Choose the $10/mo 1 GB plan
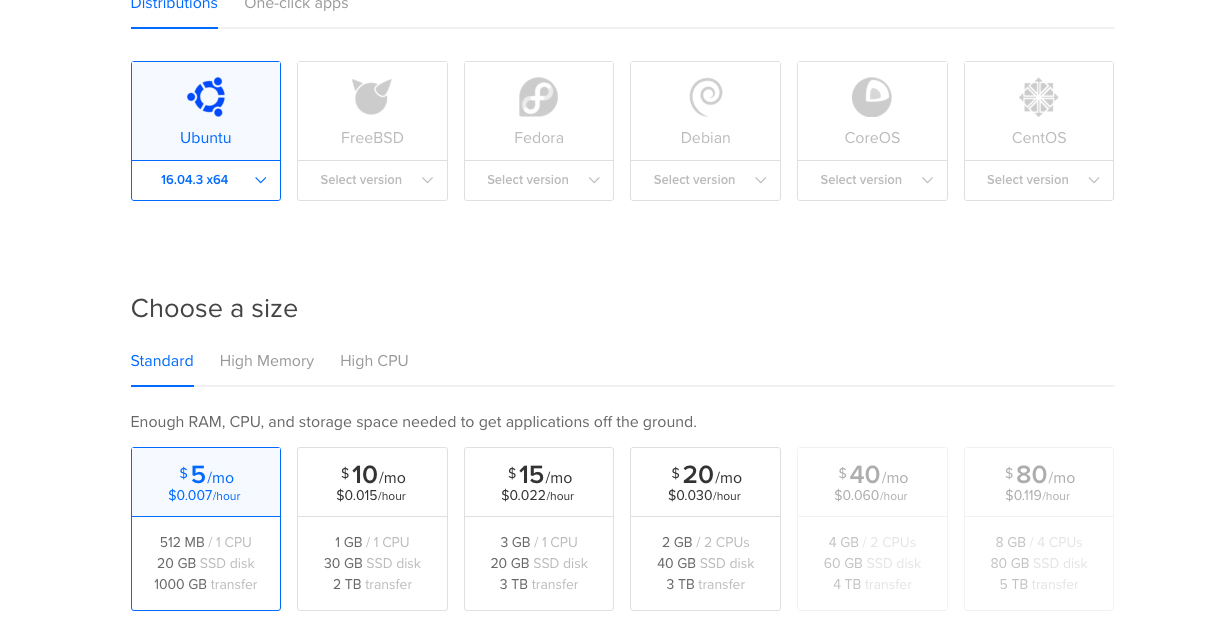This screenshot has height=623, width=1224. click(x=372, y=529)
